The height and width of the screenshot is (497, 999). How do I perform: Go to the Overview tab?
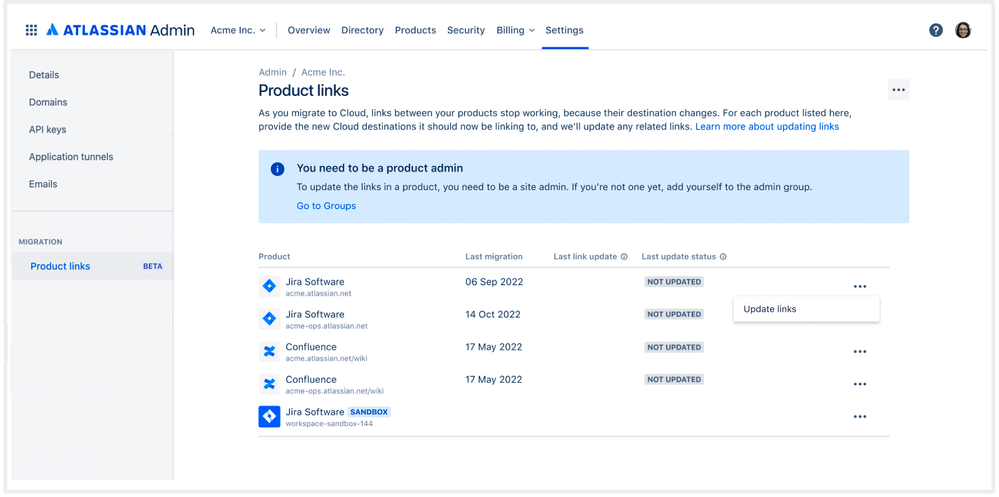pyautogui.click(x=309, y=30)
